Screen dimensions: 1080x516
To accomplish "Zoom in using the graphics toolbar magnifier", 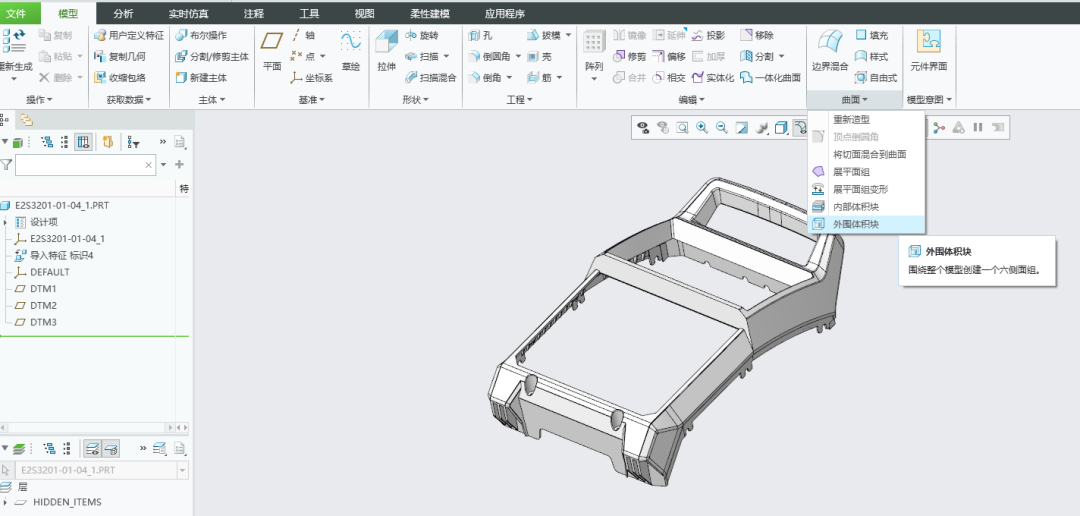I will click(702, 127).
